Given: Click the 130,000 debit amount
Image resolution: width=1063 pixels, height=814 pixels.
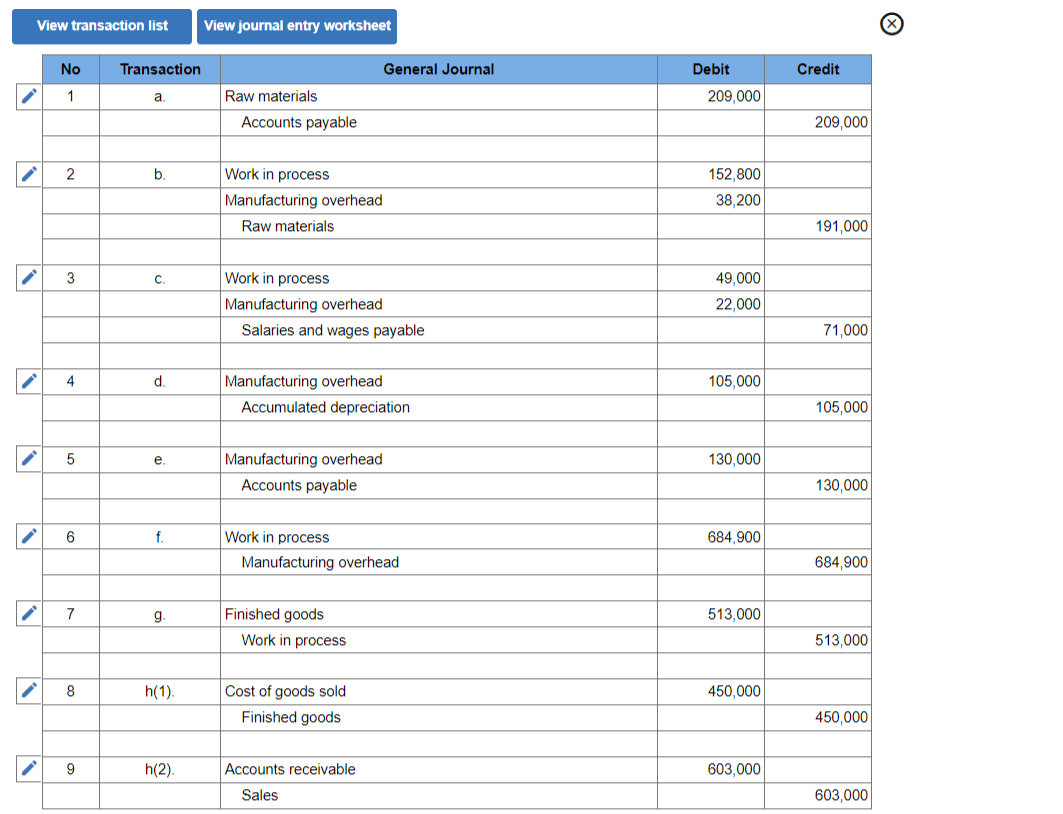Looking at the screenshot, I should [x=710, y=459].
